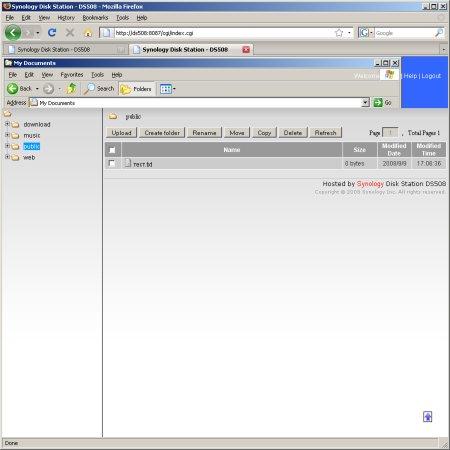
Task: Tick the select-all checkbox in the header
Action: (112, 150)
